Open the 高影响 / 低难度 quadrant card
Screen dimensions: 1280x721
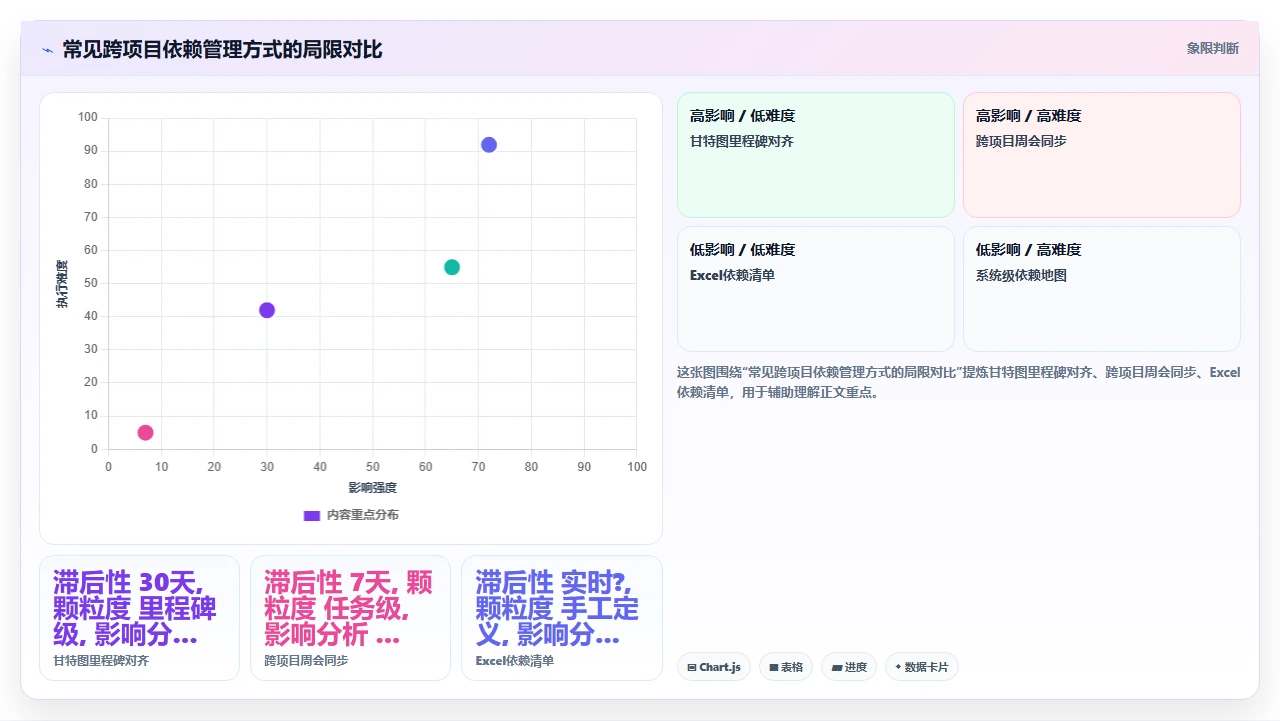[816, 155]
